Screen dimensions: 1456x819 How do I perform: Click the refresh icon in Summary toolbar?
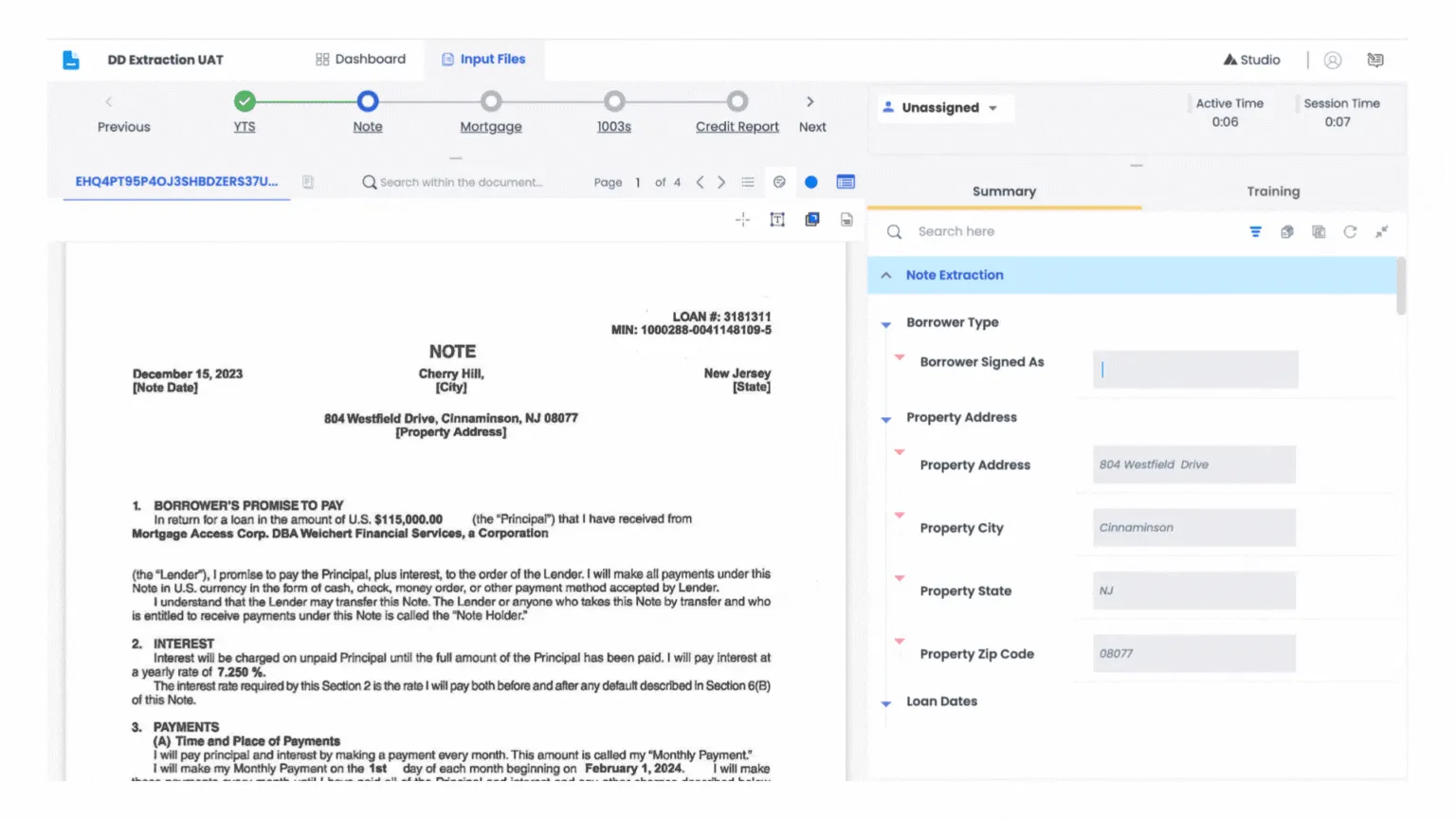1350,232
